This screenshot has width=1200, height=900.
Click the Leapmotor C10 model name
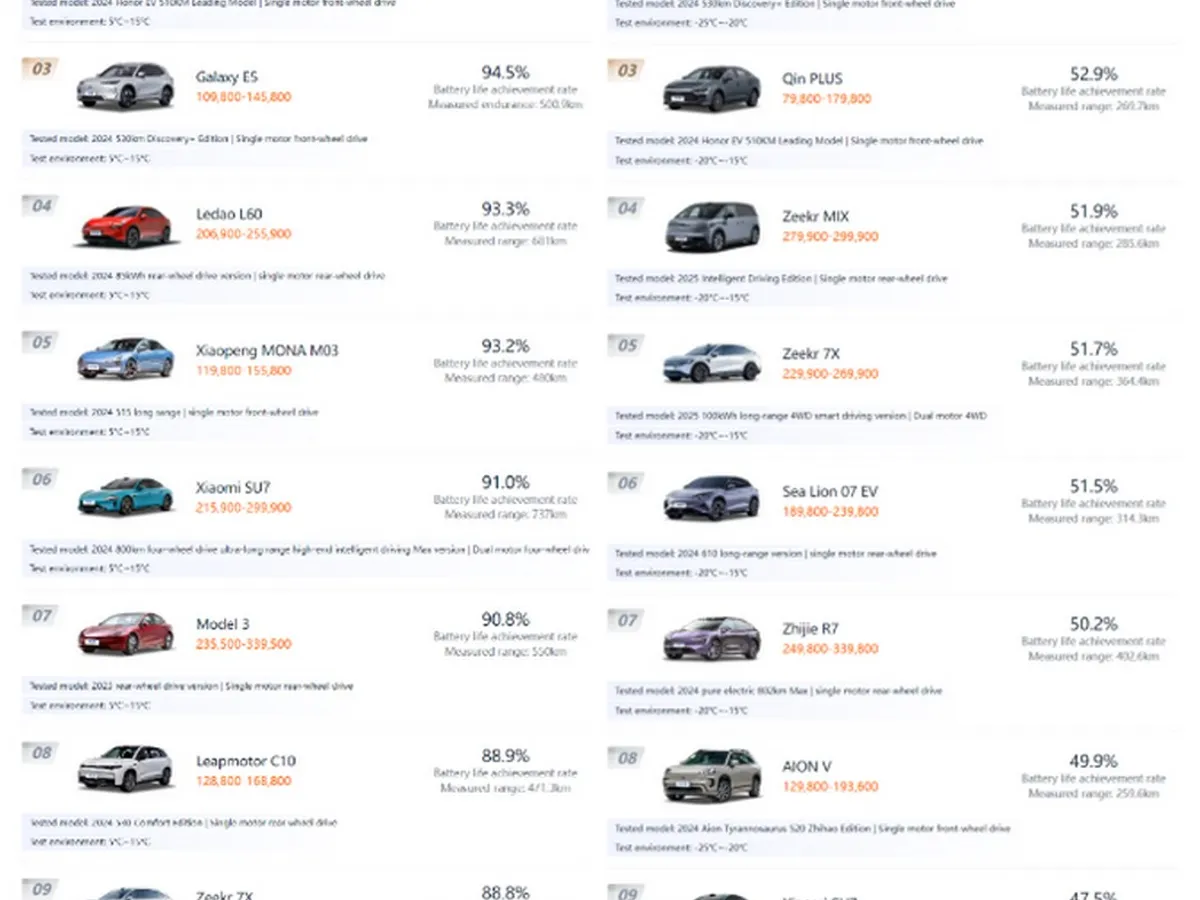246,761
